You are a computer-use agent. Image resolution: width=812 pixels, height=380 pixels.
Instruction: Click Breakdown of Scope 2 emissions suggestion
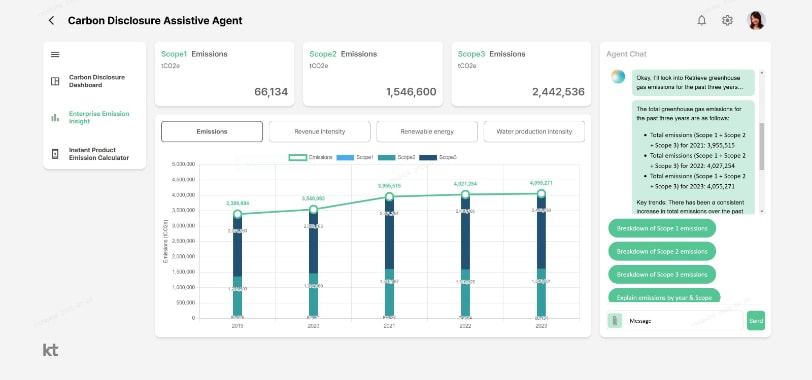point(662,251)
